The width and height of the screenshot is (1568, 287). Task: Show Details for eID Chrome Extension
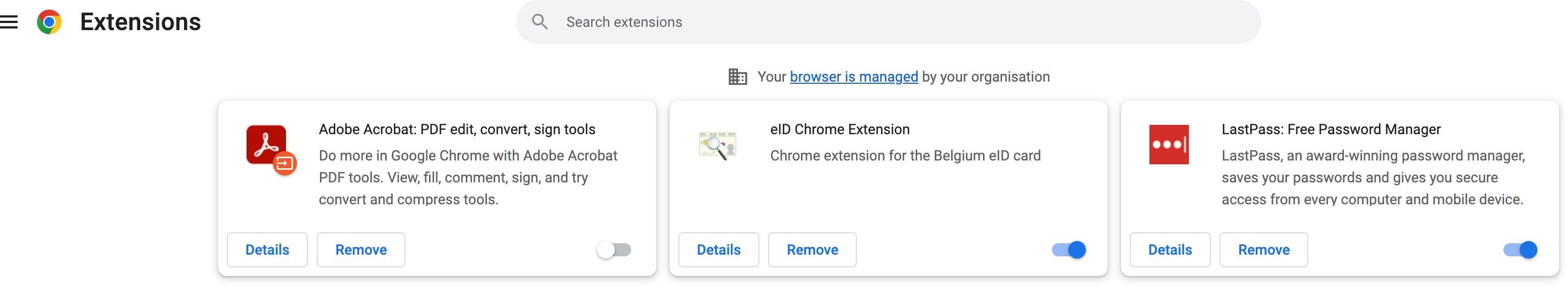[718, 250]
